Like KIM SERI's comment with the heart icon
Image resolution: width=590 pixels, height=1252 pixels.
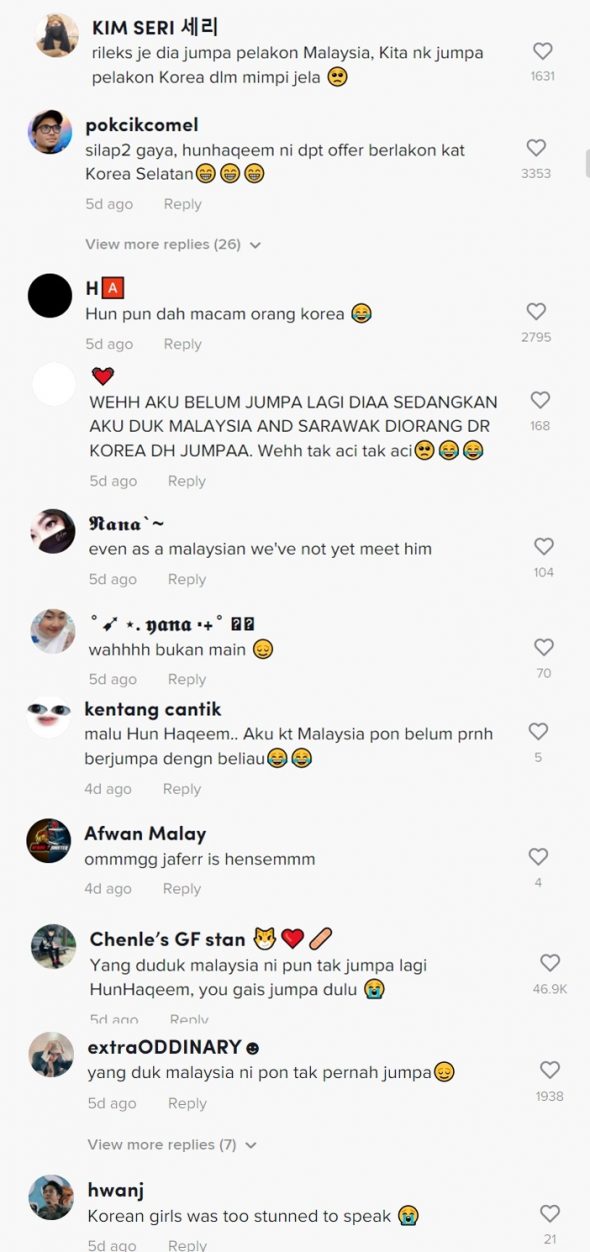(542, 51)
